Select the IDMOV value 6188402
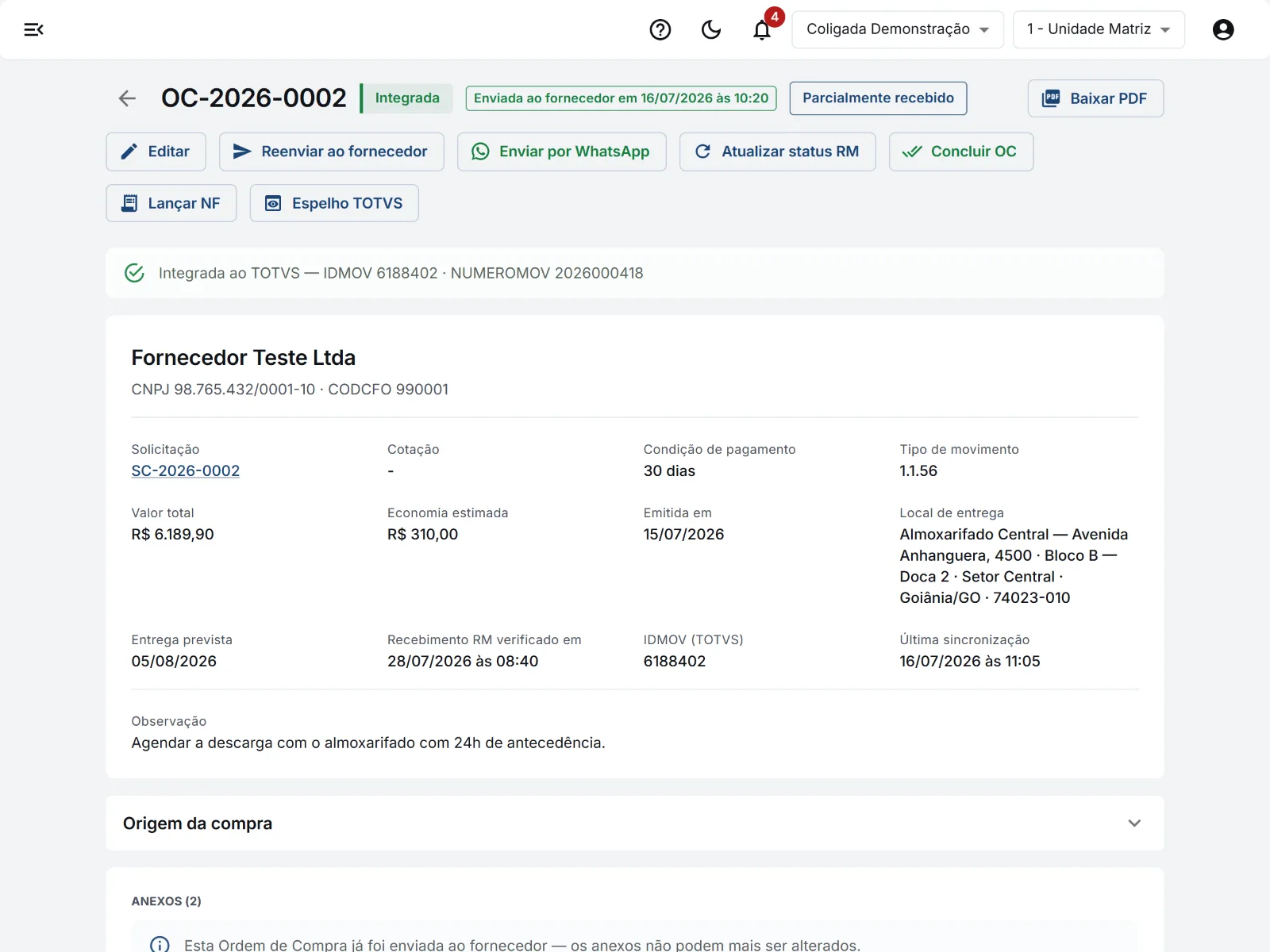This screenshot has width=1270, height=952. point(675,661)
